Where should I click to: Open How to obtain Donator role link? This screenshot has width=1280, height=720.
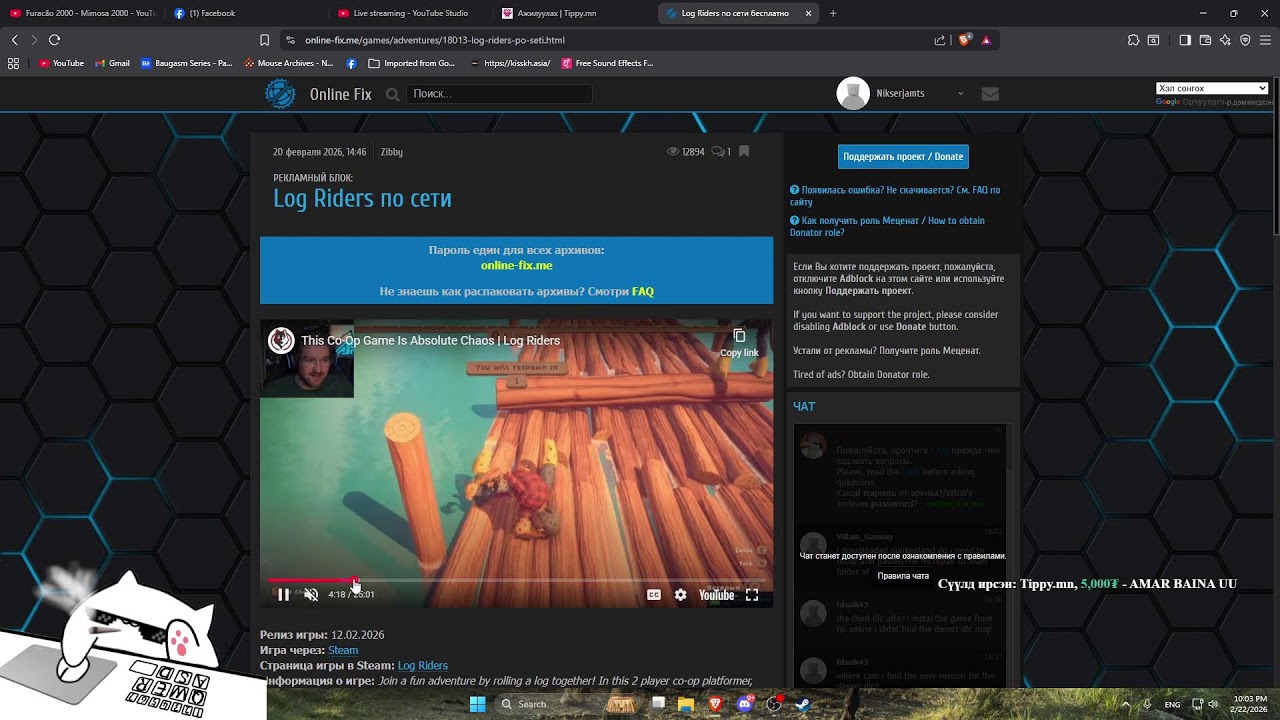(x=887, y=227)
